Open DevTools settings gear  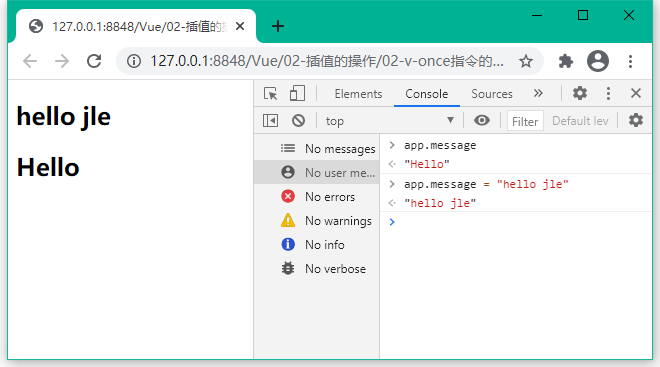coord(580,93)
